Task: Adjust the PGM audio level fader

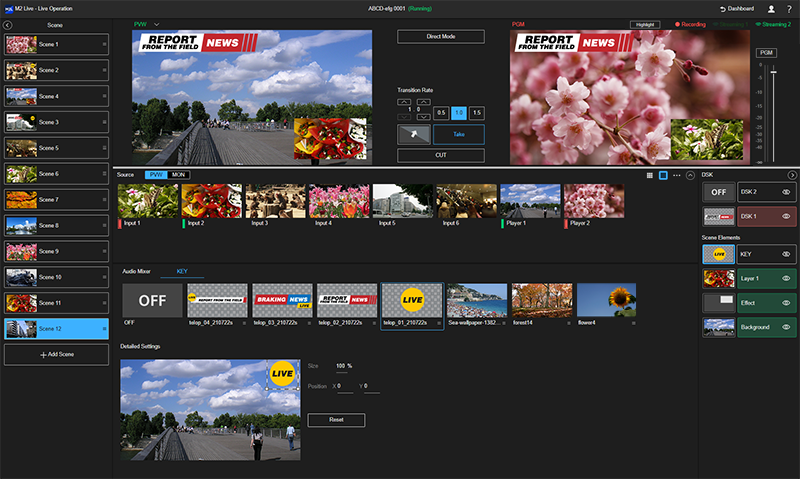Action: point(773,72)
